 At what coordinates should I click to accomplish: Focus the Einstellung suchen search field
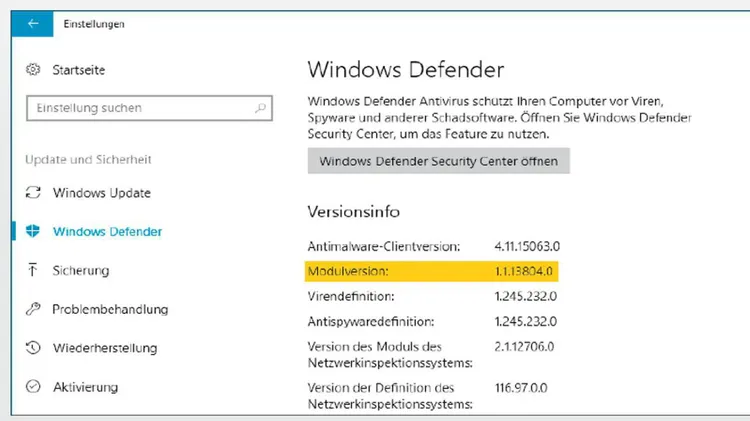[149, 108]
